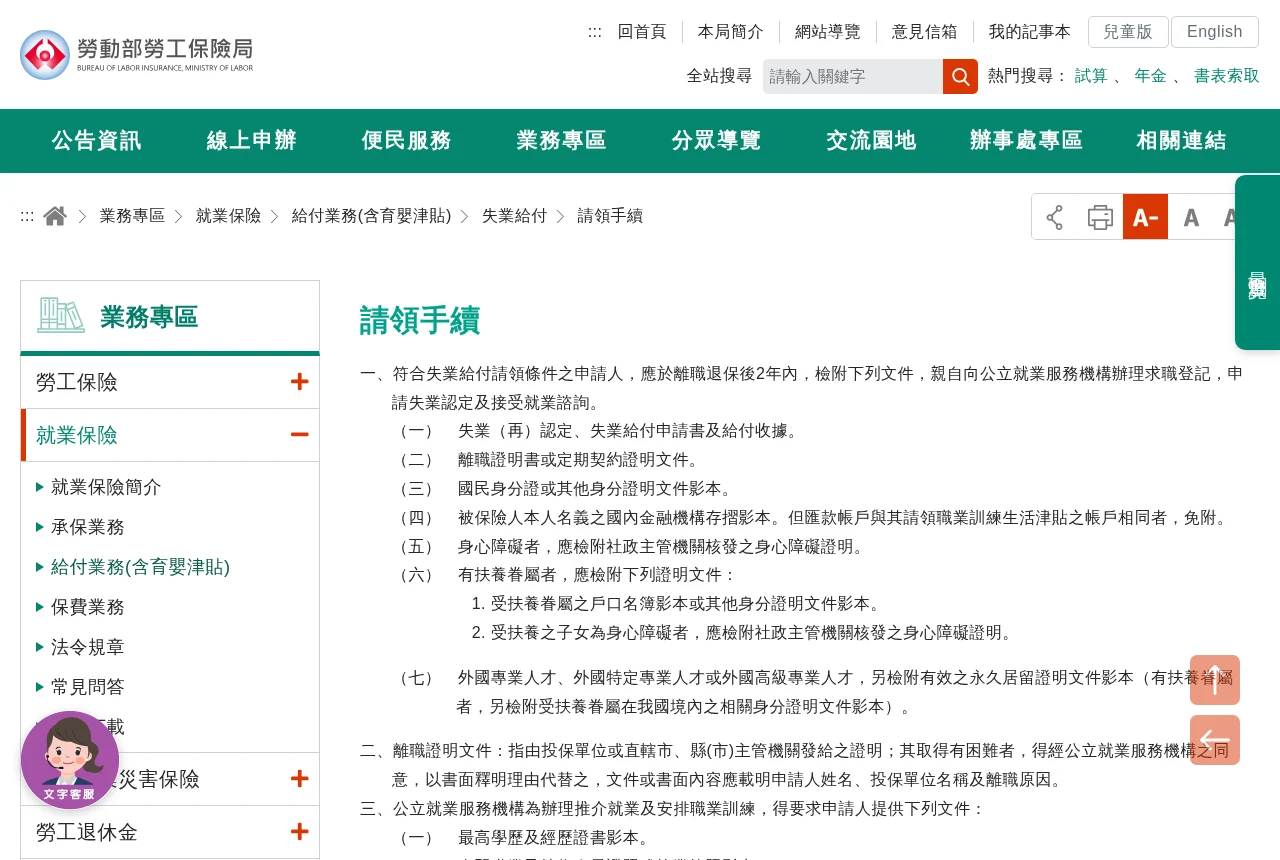Image resolution: width=1280 pixels, height=860 pixels.
Task: Expand the 職業災害保險 plus icon
Action: coord(299,779)
